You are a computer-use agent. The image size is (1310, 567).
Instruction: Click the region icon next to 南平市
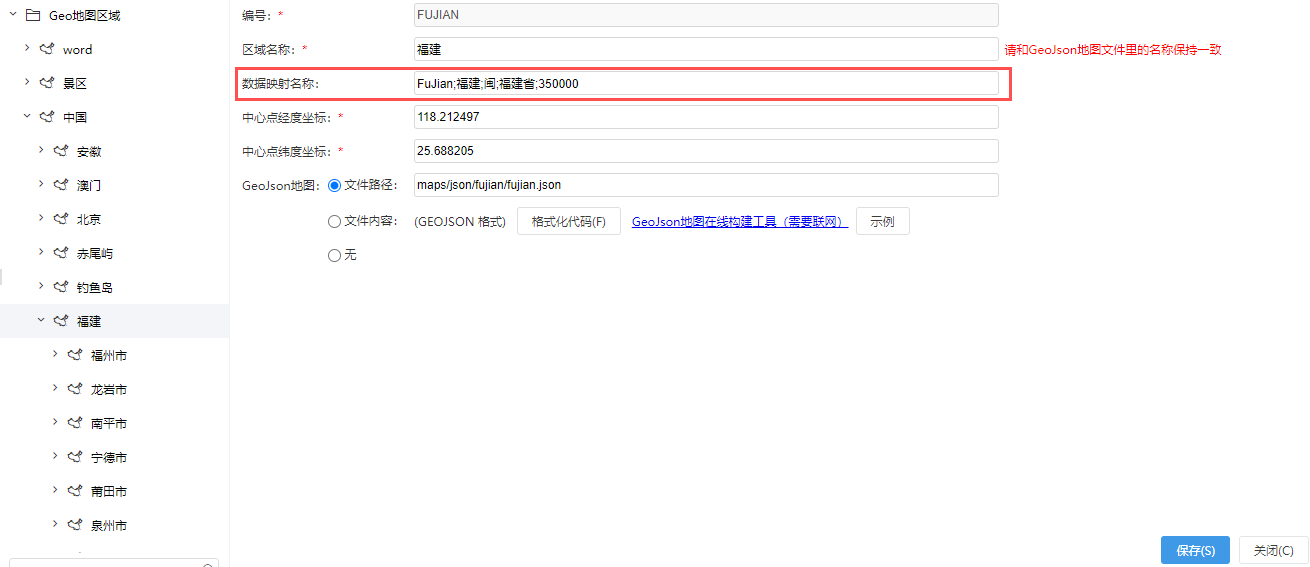point(75,423)
